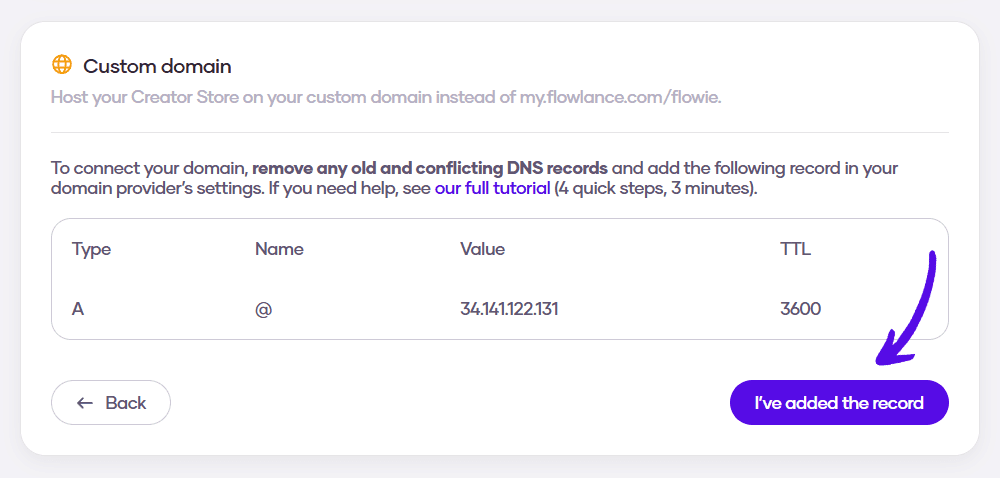
Task: Click the Back button
Action: pyautogui.click(x=111, y=403)
